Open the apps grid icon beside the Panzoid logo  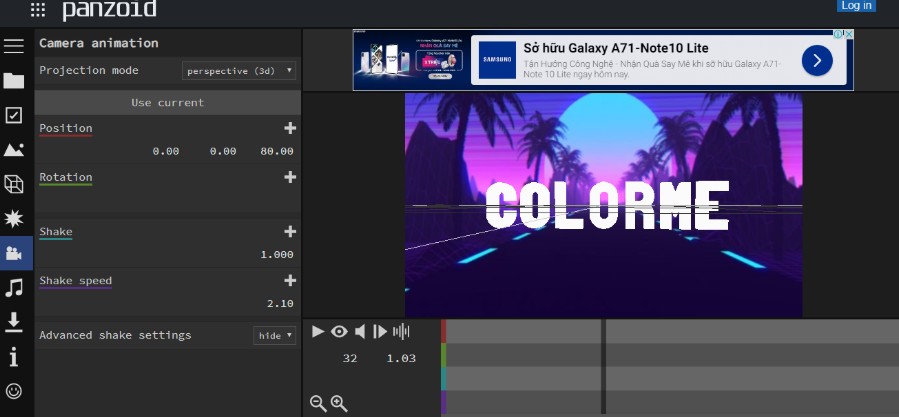click(38, 9)
